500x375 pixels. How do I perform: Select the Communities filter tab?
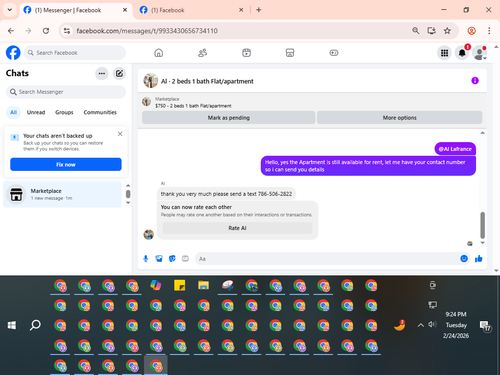click(100, 112)
